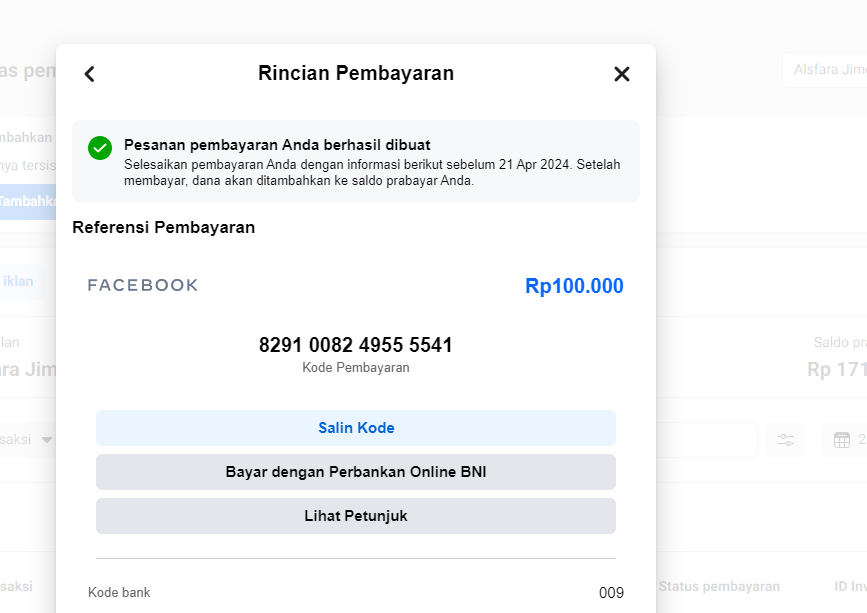Click the partially hidden blue Tambahkan button
867x613 pixels.
[x=28, y=201]
